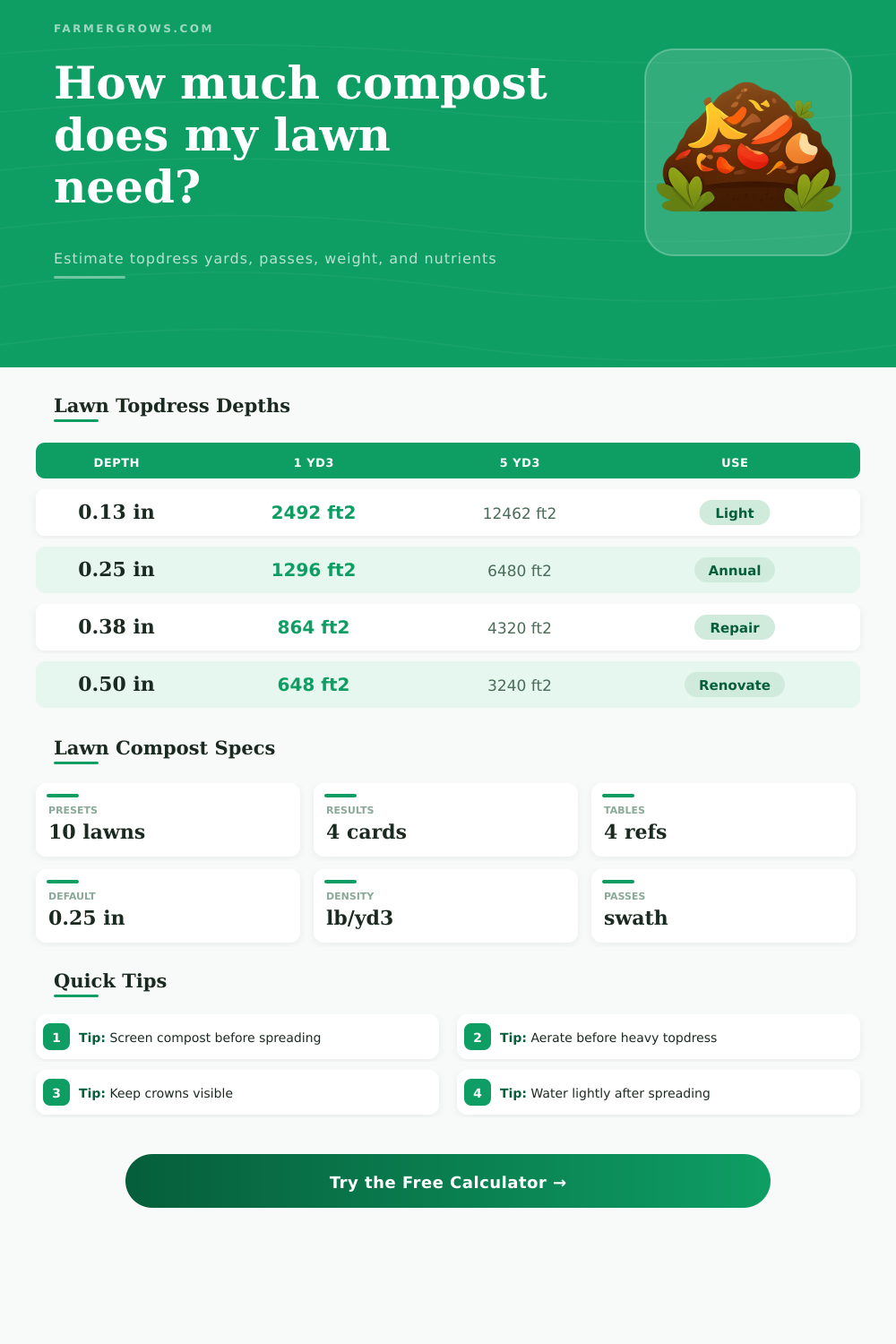Click tip Water lightly after spreading
Viewport: 896px width, 1344px height.
659,1092
